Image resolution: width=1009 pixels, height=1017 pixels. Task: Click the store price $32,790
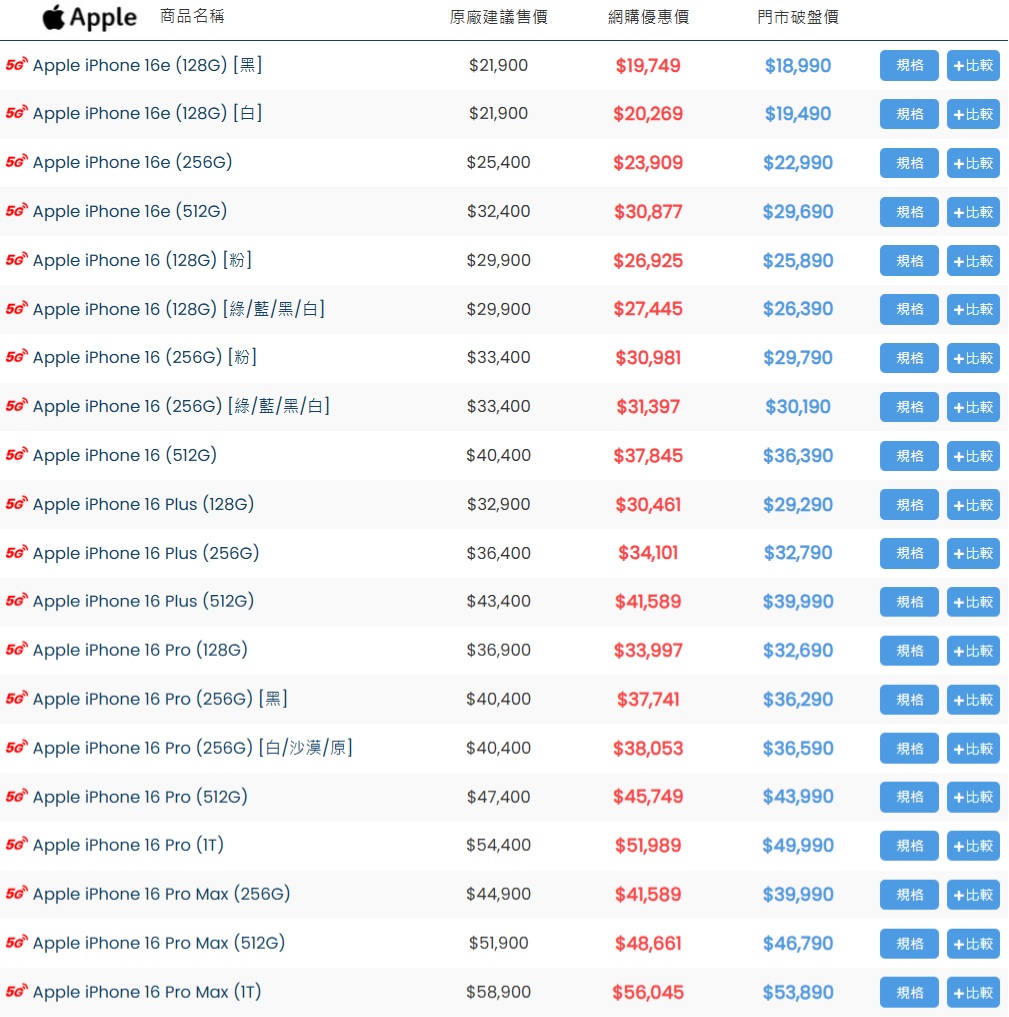point(798,553)
